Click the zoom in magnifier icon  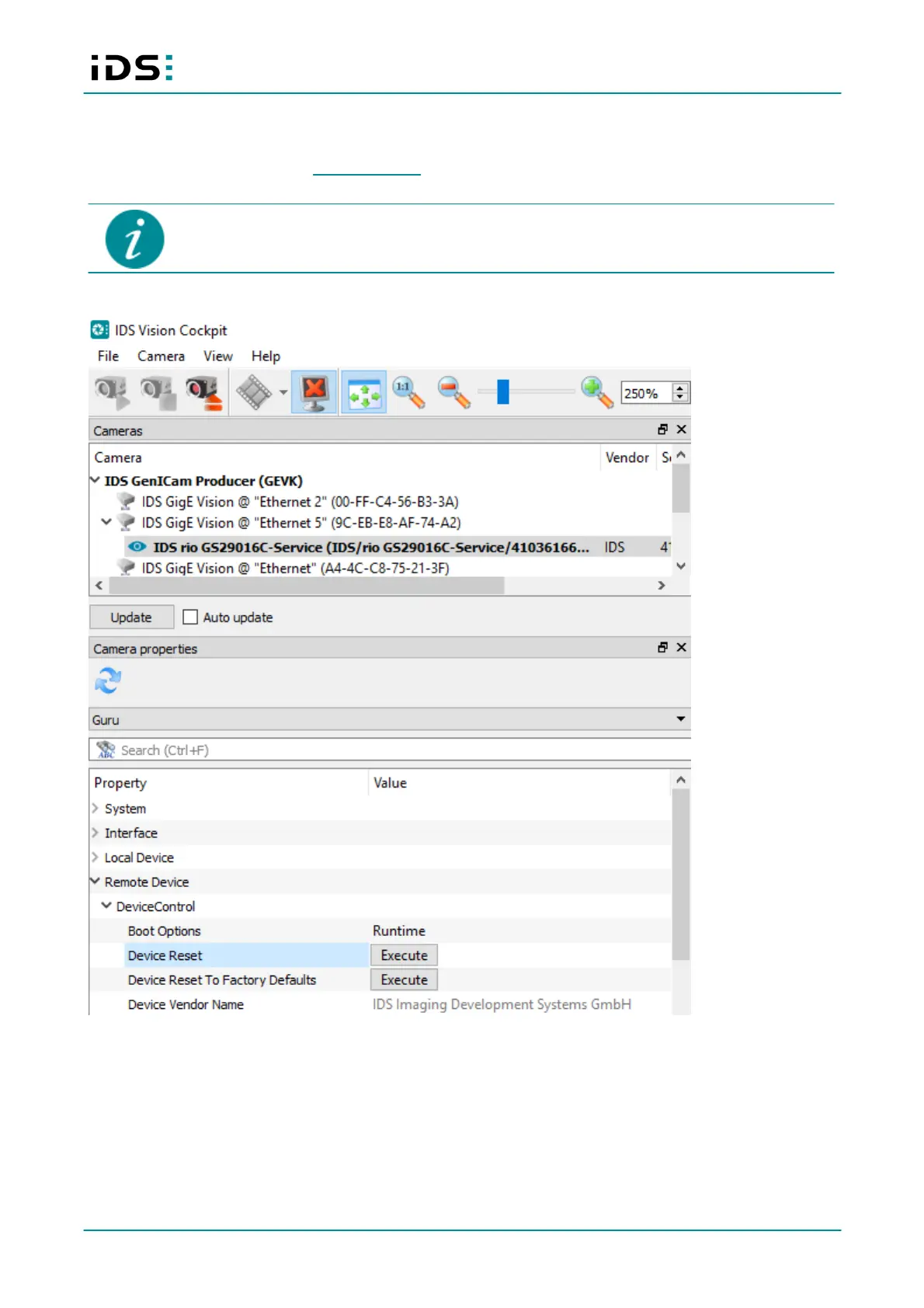[597, 391]
